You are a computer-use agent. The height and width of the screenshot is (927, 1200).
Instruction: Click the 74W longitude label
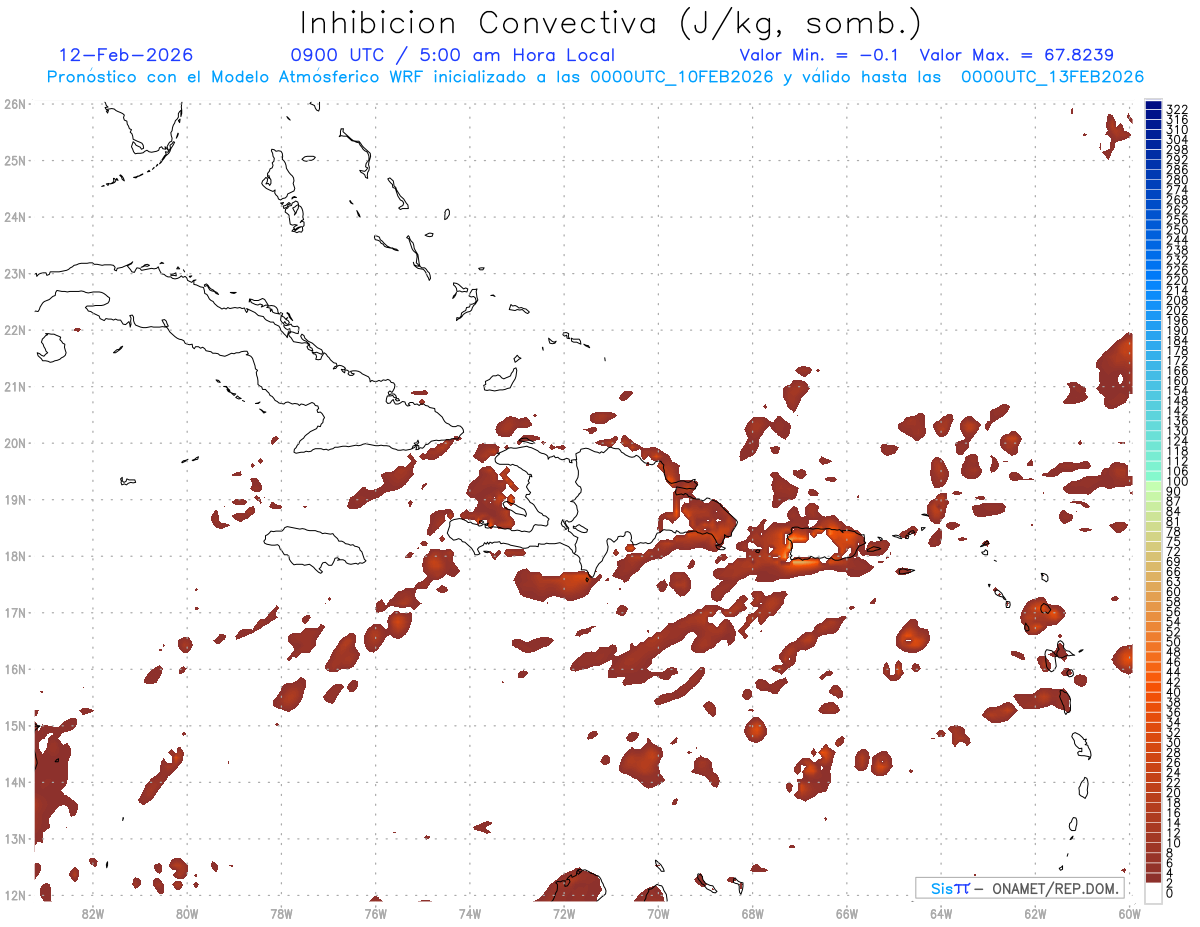click(470, 913)
